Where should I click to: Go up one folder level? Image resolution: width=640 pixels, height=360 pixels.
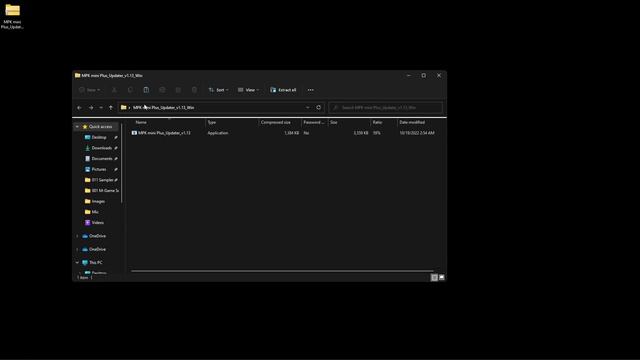pos(111,108)
